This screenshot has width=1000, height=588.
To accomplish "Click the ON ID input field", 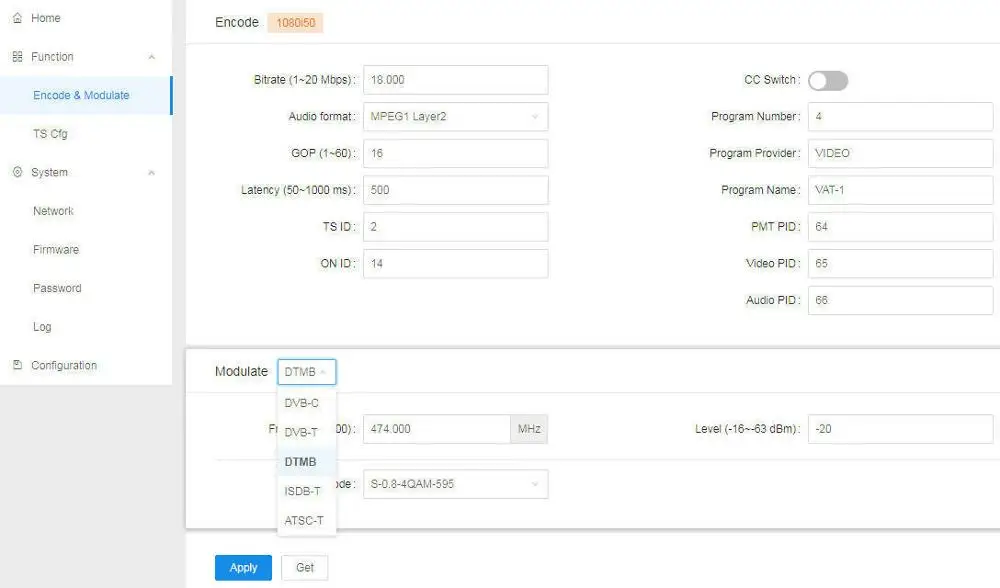I will click(x=455, y=263).
